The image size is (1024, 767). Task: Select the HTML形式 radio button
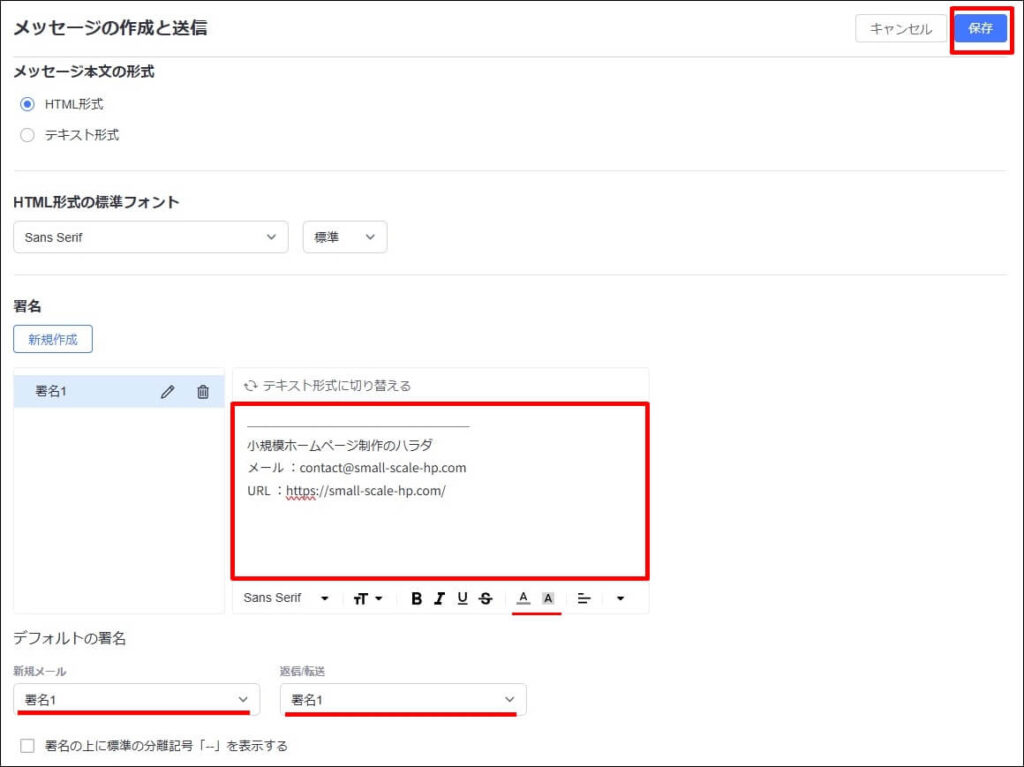(28, 104)
